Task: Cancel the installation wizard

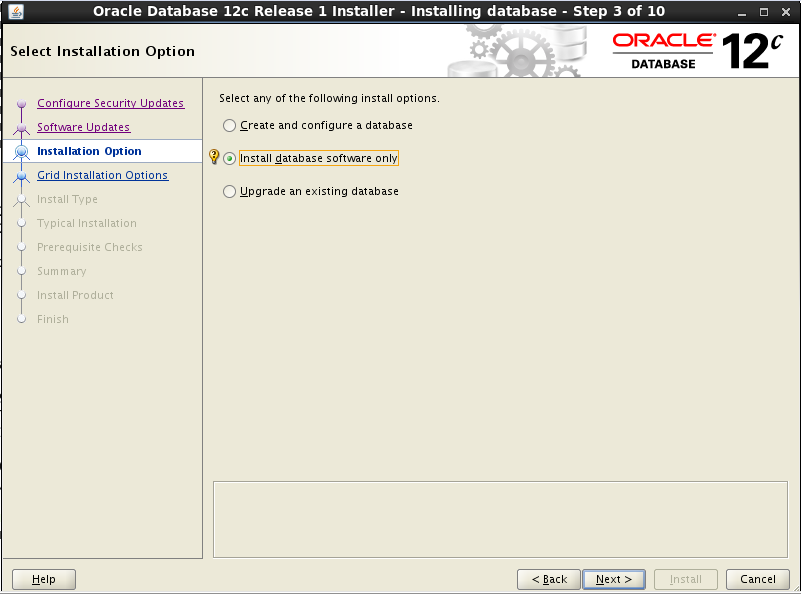Action: pos(757,579)
